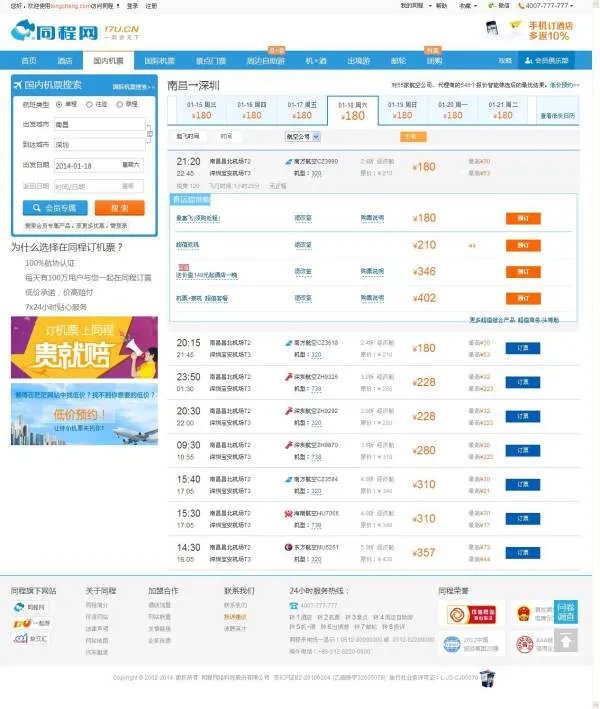600x709 pixels.
Task: Click the blue globe award badge in footer
Action: pyautogui.click(x=452, y=644)
